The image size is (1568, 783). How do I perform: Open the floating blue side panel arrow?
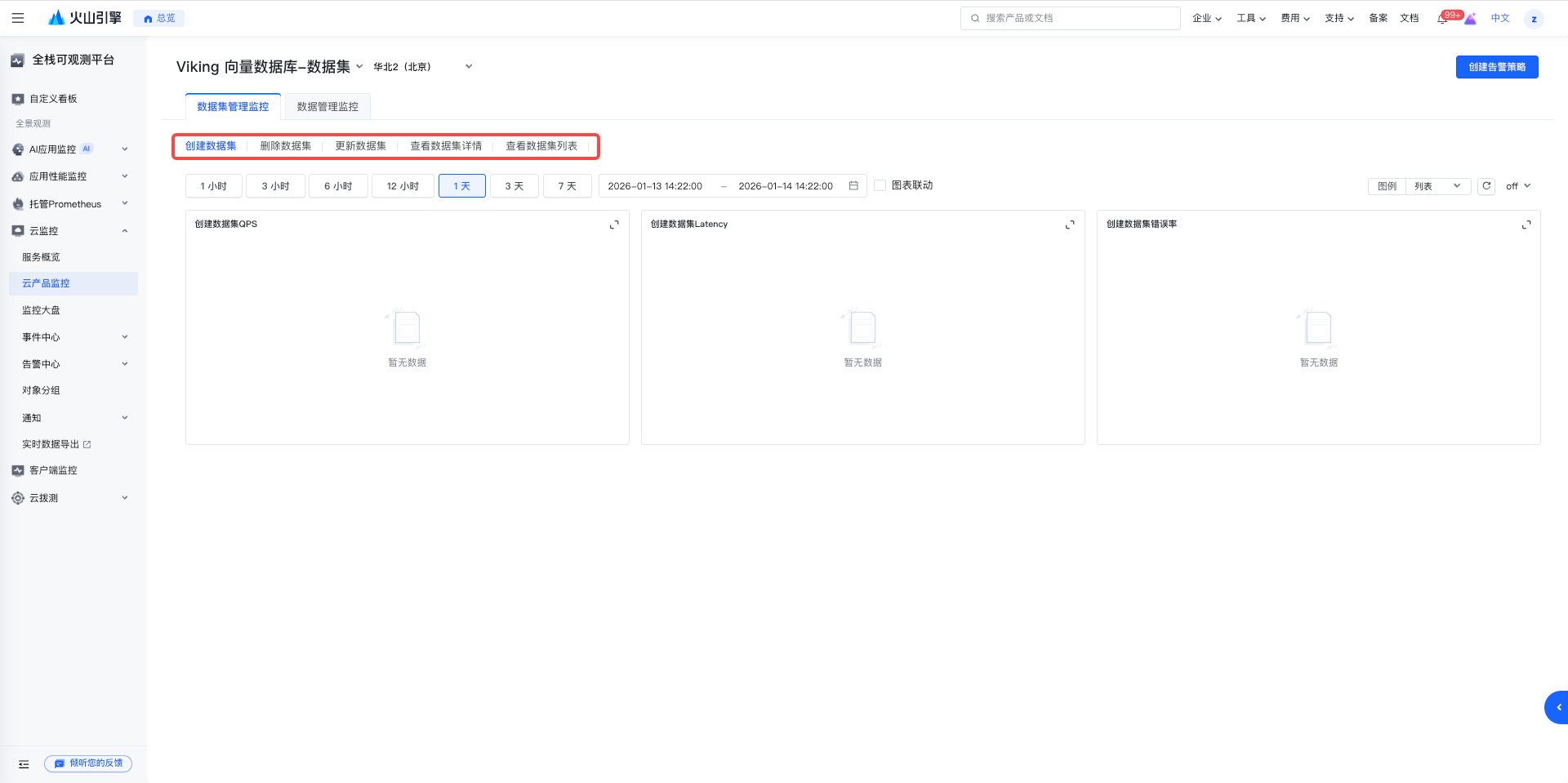coord(1557,707)
